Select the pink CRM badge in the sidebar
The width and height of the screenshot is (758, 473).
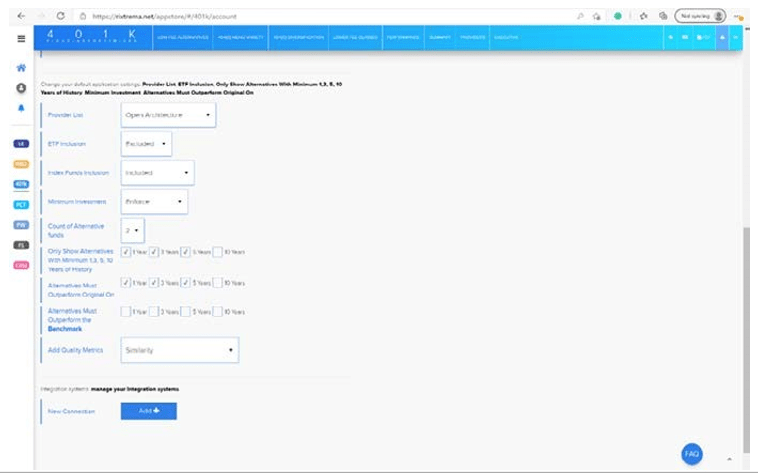coord(21,265)
